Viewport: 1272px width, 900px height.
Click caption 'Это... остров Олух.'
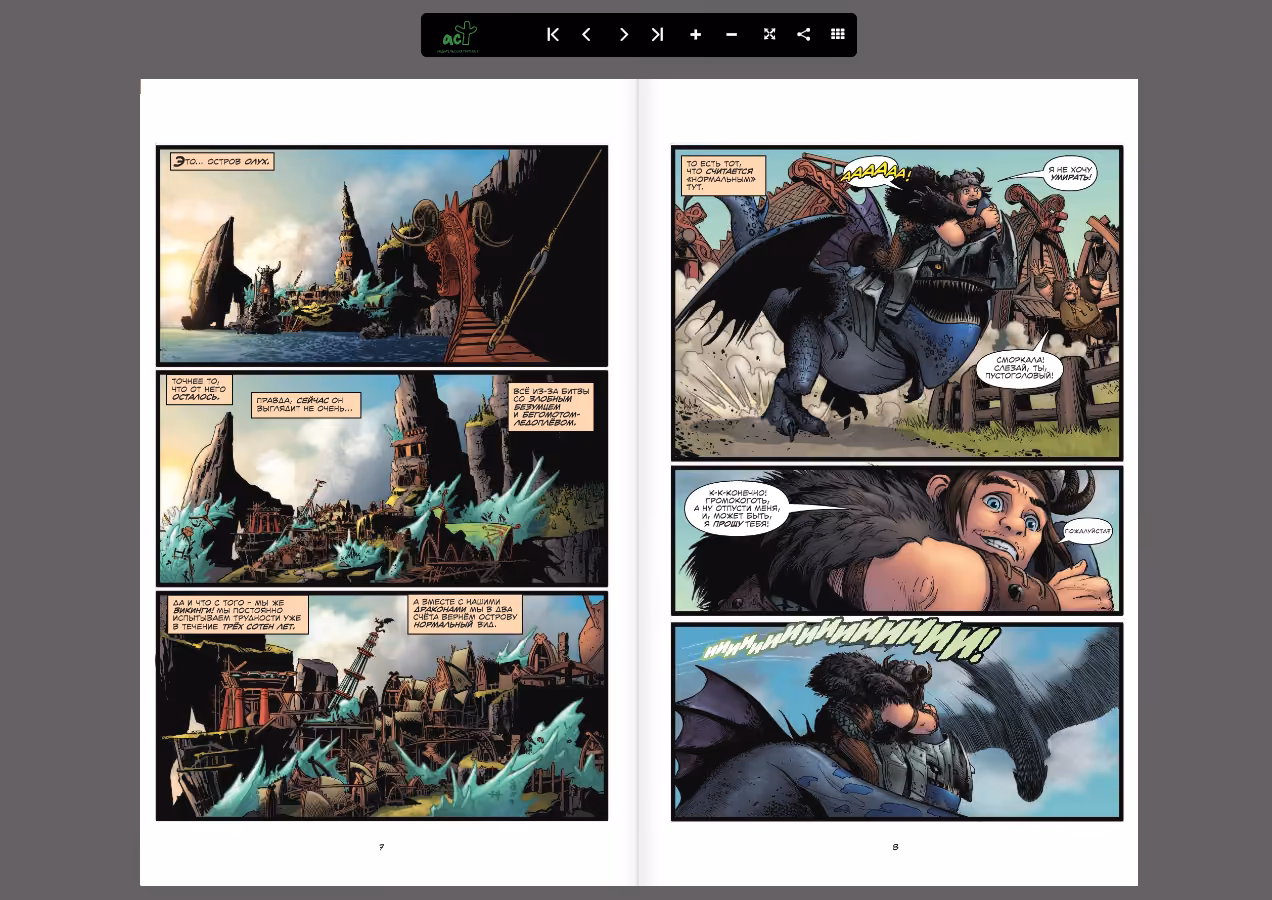pos(221,161)
